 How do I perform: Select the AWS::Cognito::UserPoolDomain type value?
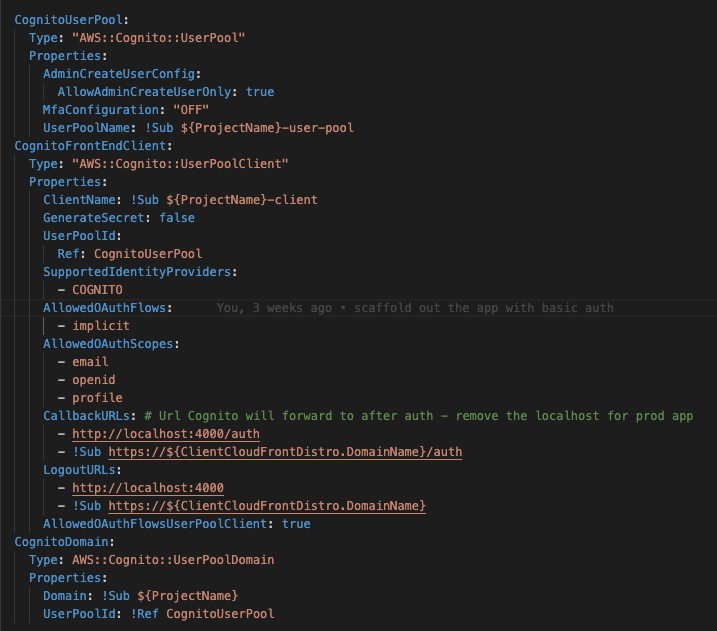[x=173, y=560]
